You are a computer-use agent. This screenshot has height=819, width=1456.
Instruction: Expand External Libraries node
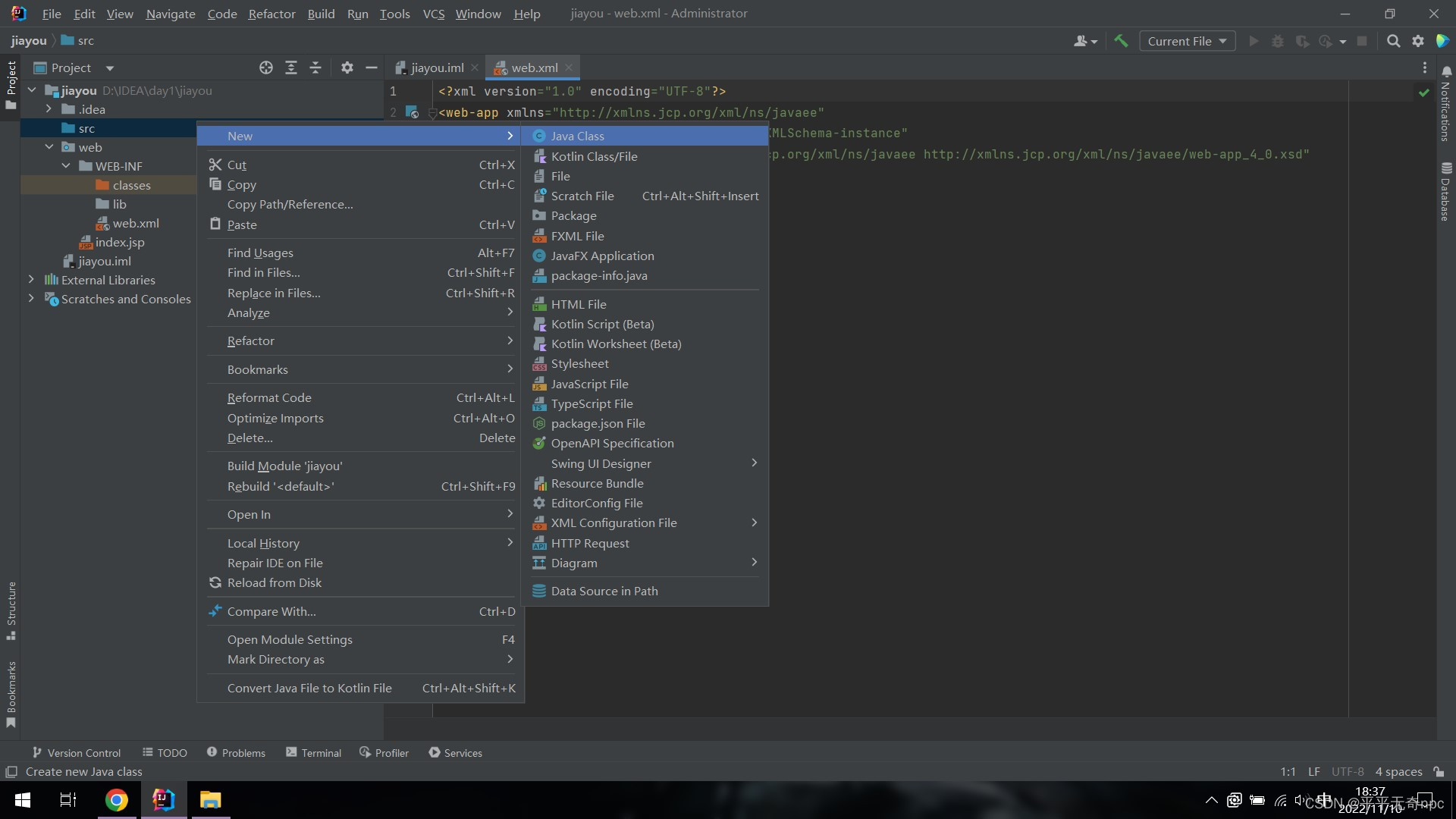(31, 280)
